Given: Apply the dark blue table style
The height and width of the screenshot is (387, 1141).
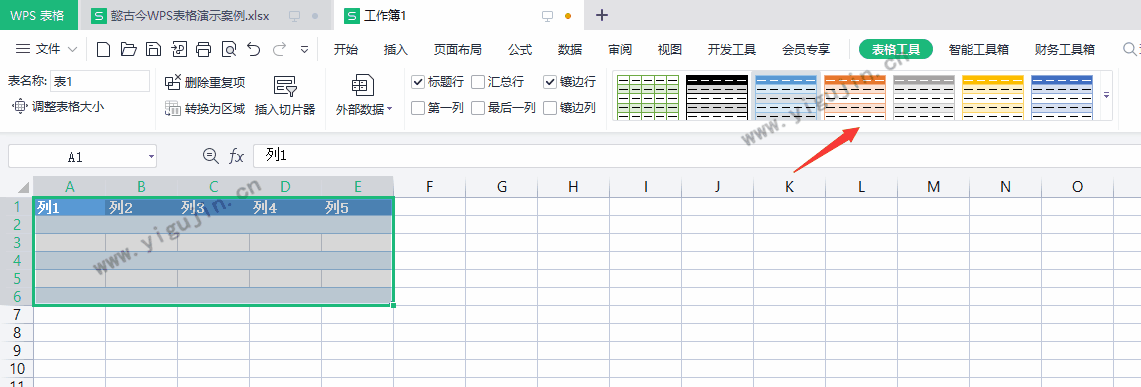Looking at the screenshot, I should (1062, 96).
